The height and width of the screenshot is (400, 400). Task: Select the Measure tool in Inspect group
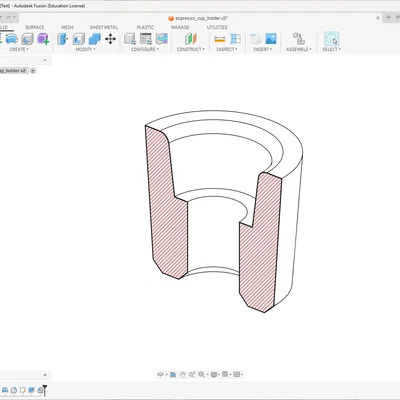click(219, 39)
